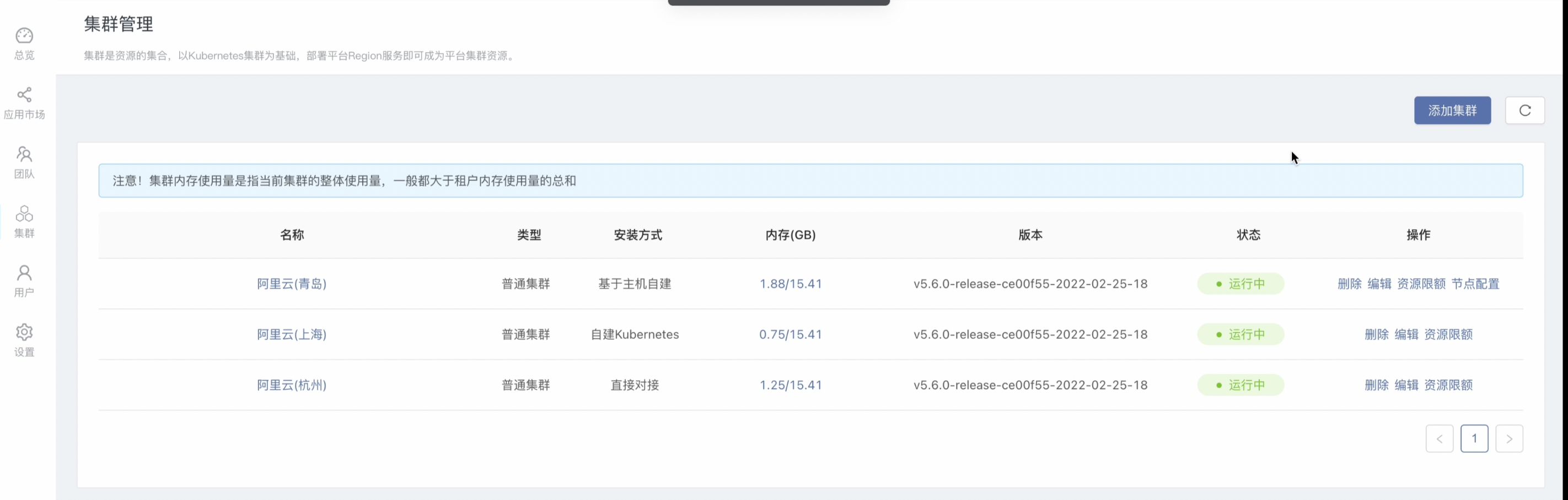Click the 运行中 status of 杭州 cluster
1568x500 pixels.
click(x=1241, y=385)
